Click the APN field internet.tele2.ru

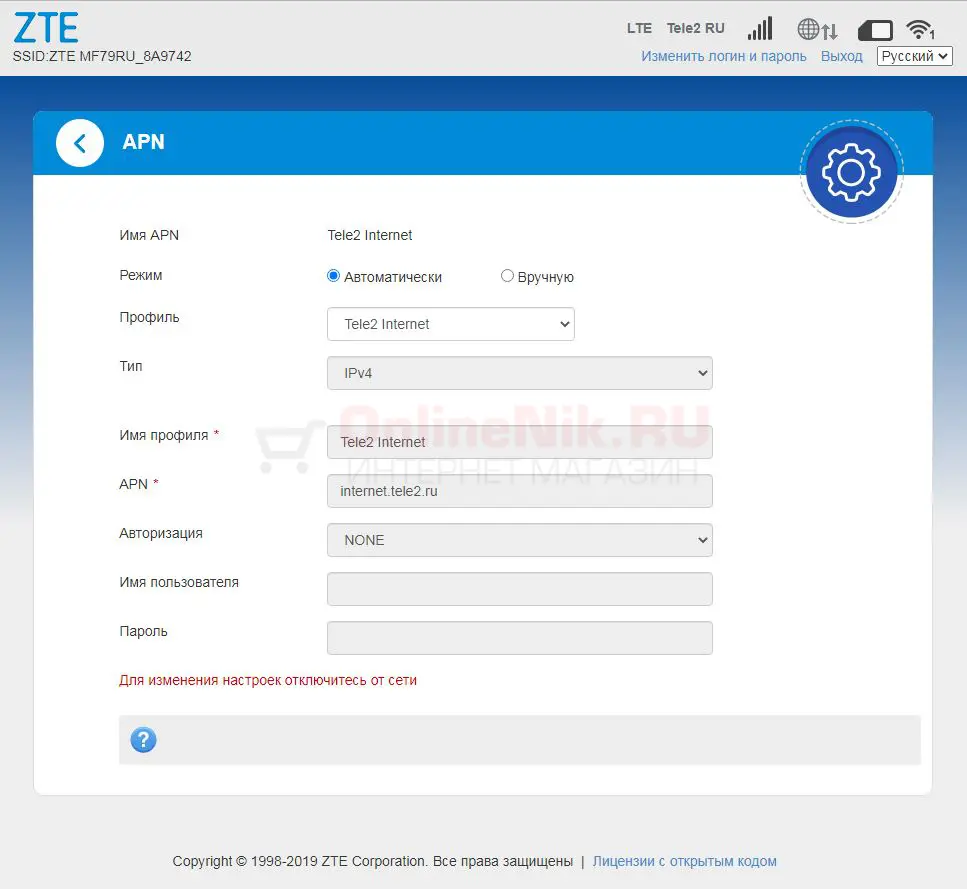click(x=520, y=491)
